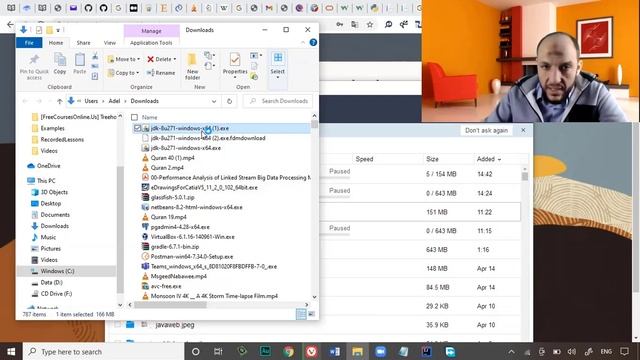The height and width of the screenshot is (360, 640).
Task: Select the file VirtualBox-6.1.16-140961-Win.exe
Action: (x=192, y=237)
